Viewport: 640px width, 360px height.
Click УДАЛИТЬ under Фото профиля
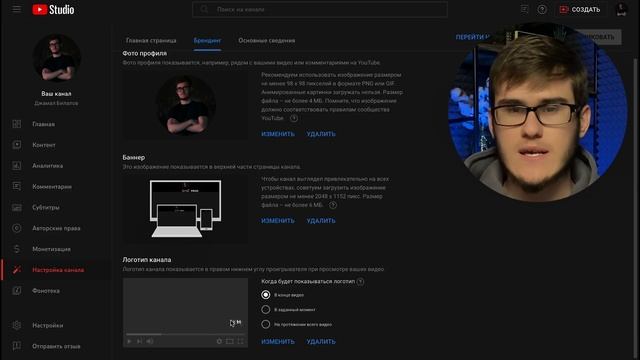coord(321,134)
